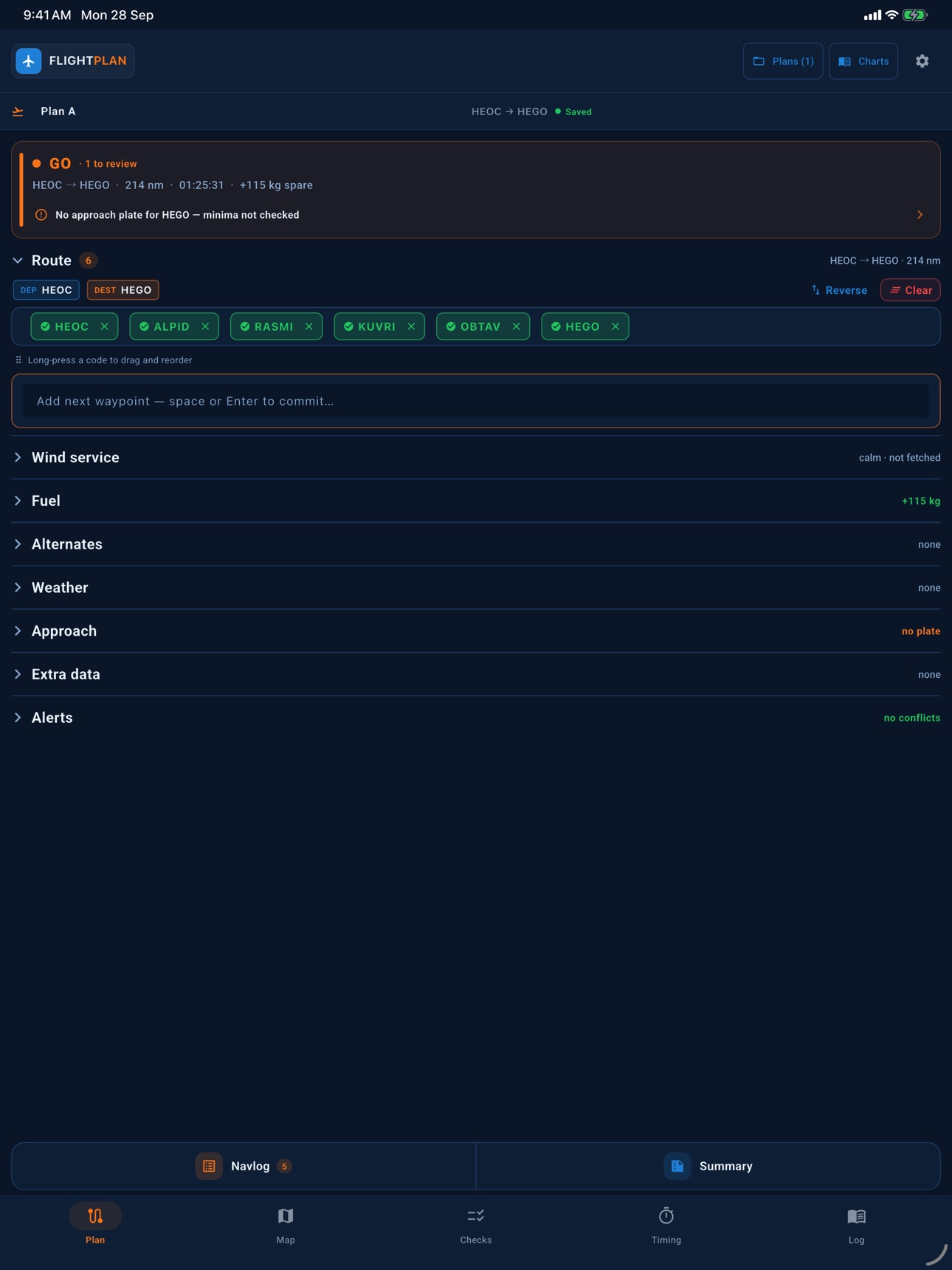Open the Charts button
Viewport: 952px width, 1270px height.
click(x=863, y=61)
